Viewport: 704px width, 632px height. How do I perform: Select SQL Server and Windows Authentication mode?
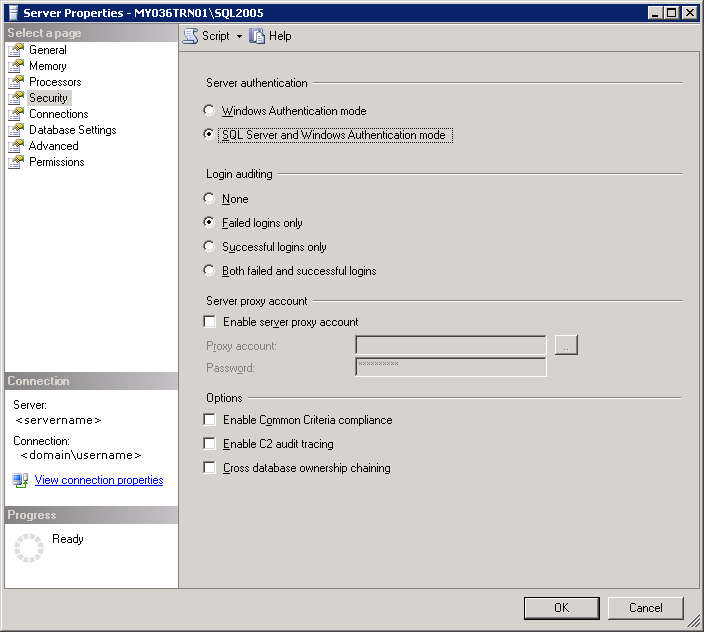tap(209, 134)
